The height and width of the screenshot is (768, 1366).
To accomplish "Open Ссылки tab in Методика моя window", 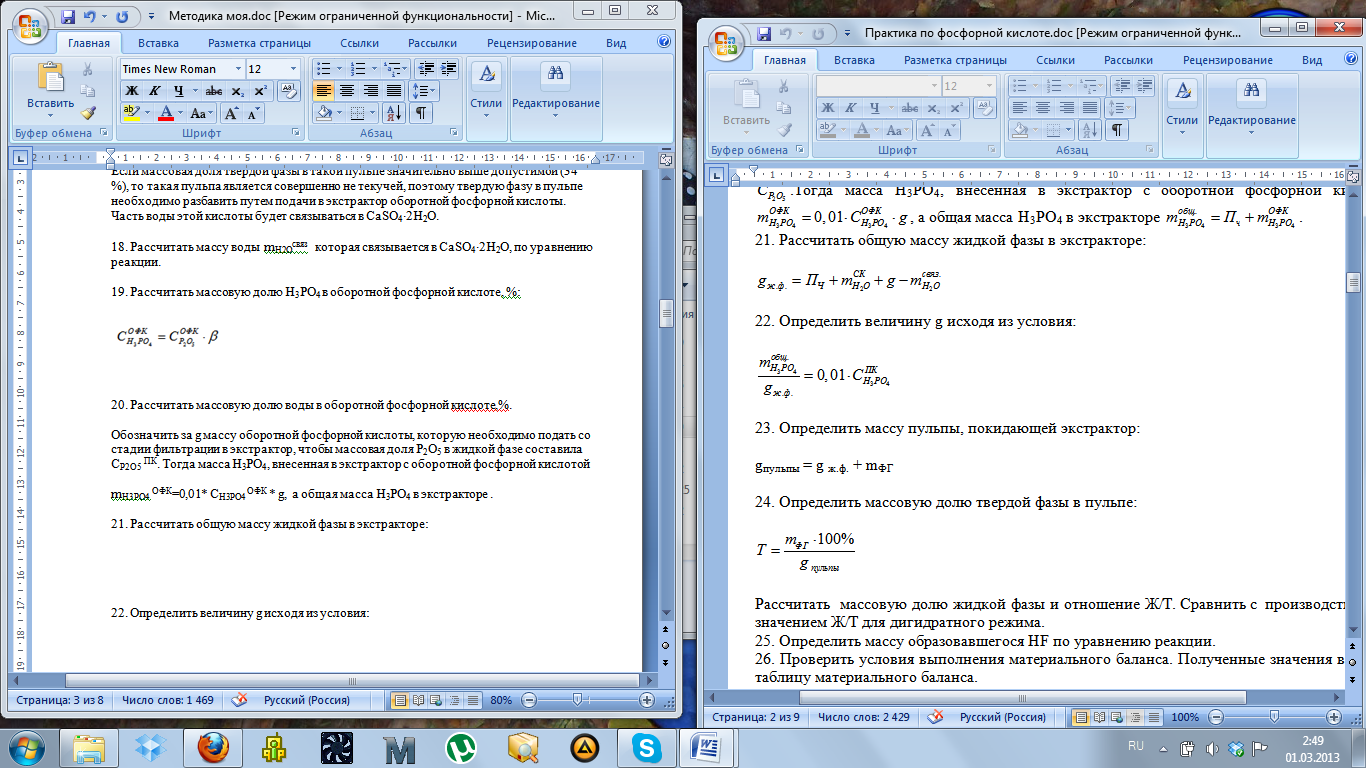I will 359,43.
